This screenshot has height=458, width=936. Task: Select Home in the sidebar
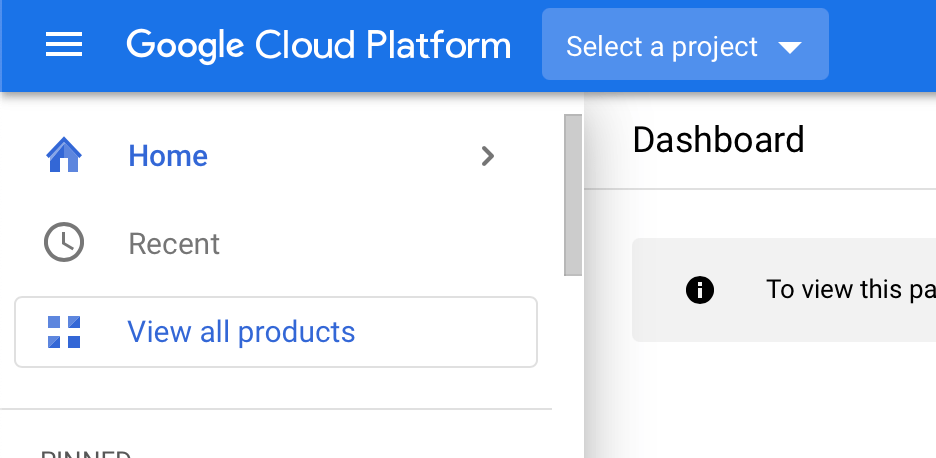pos(168,156)
